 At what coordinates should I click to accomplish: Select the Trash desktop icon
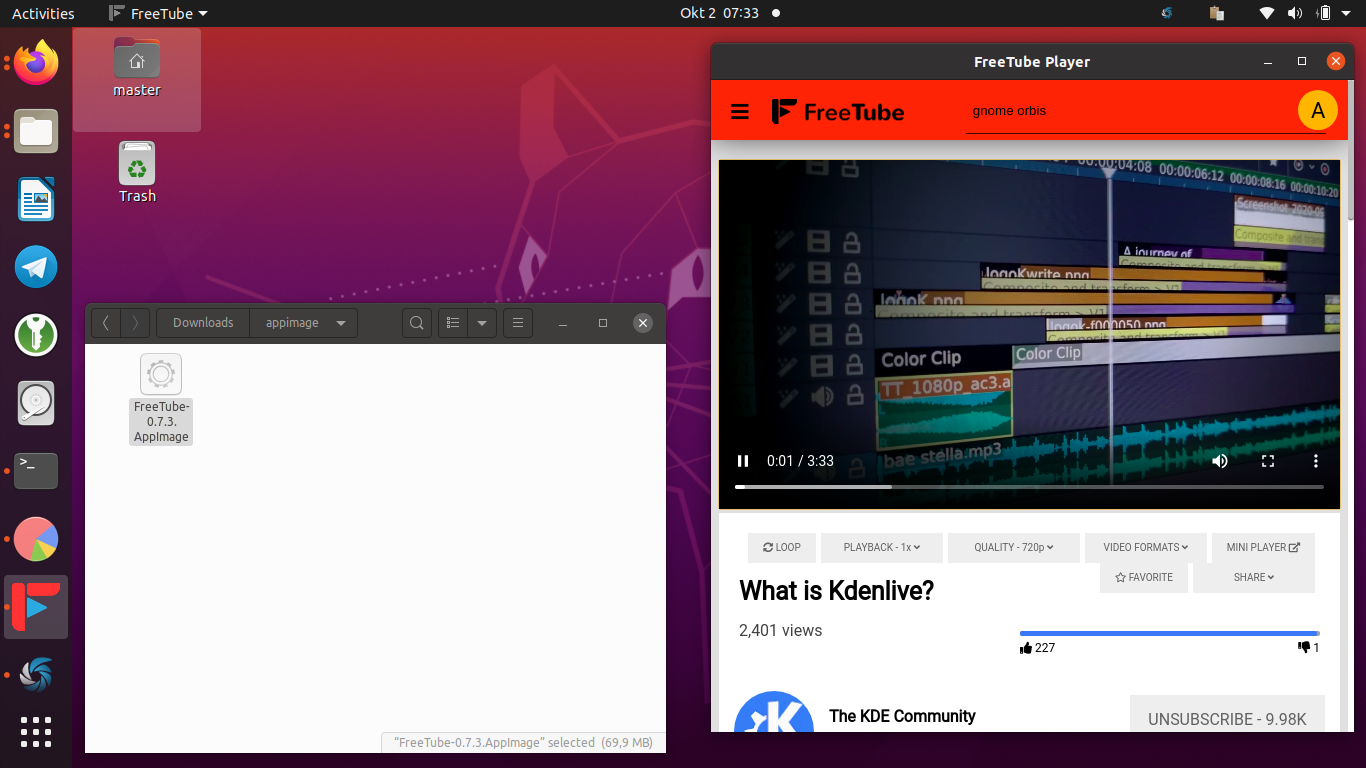coord(137,172)
